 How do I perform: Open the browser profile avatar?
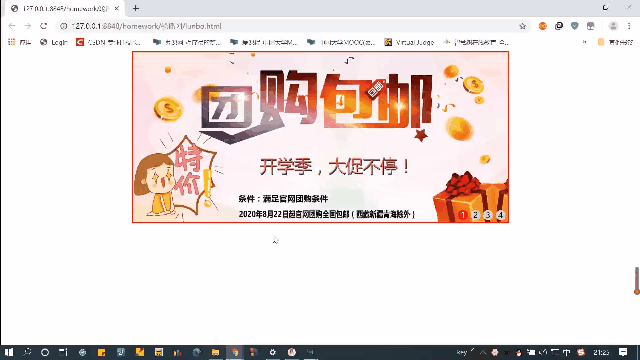613,26
